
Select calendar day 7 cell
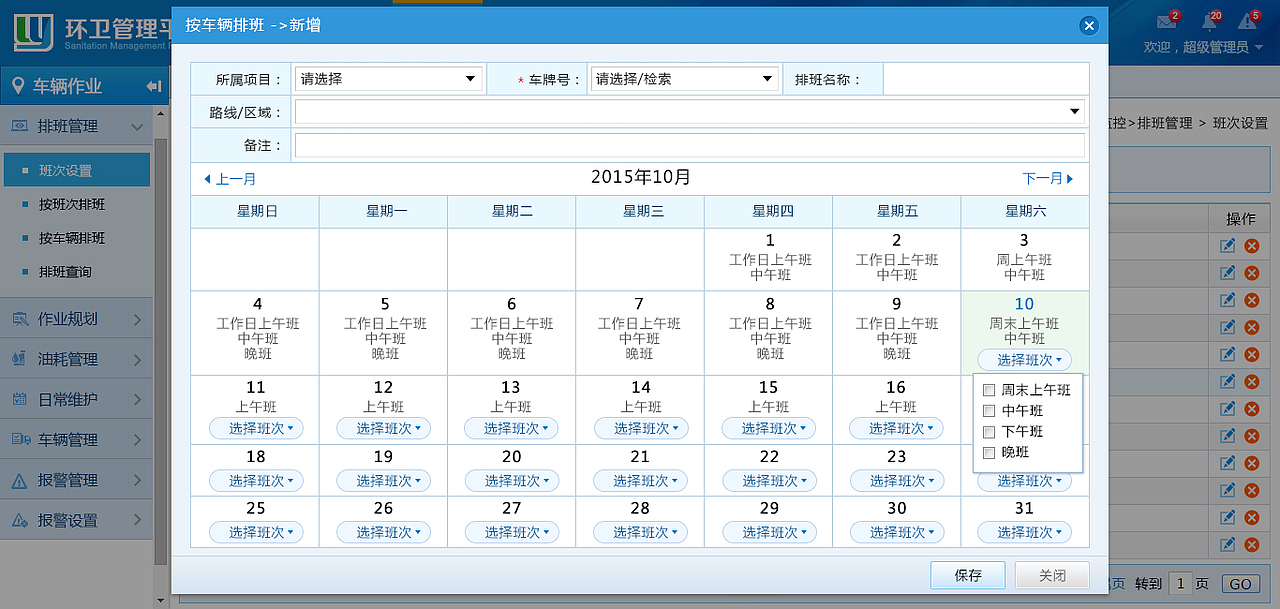(x=640, y=334)
